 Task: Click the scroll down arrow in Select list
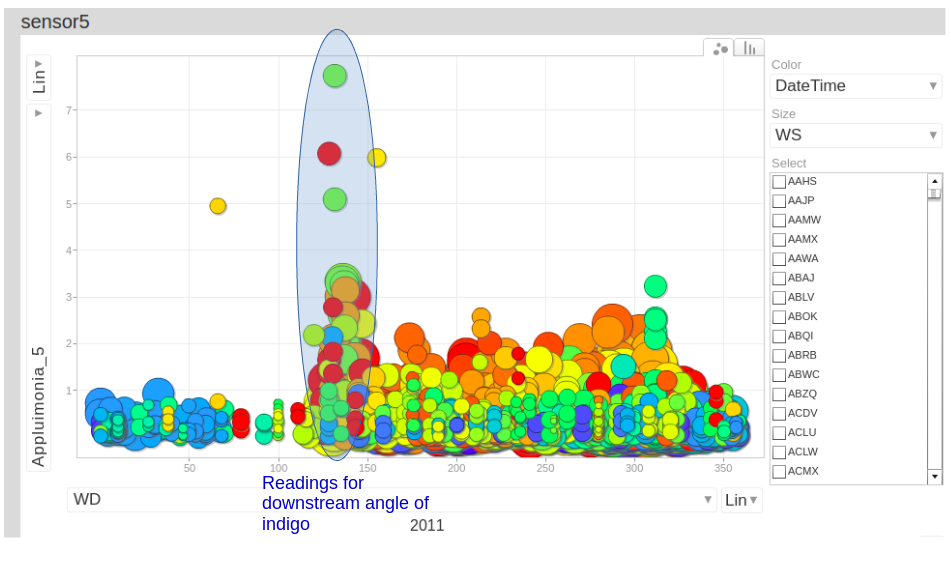pos(934,477)
